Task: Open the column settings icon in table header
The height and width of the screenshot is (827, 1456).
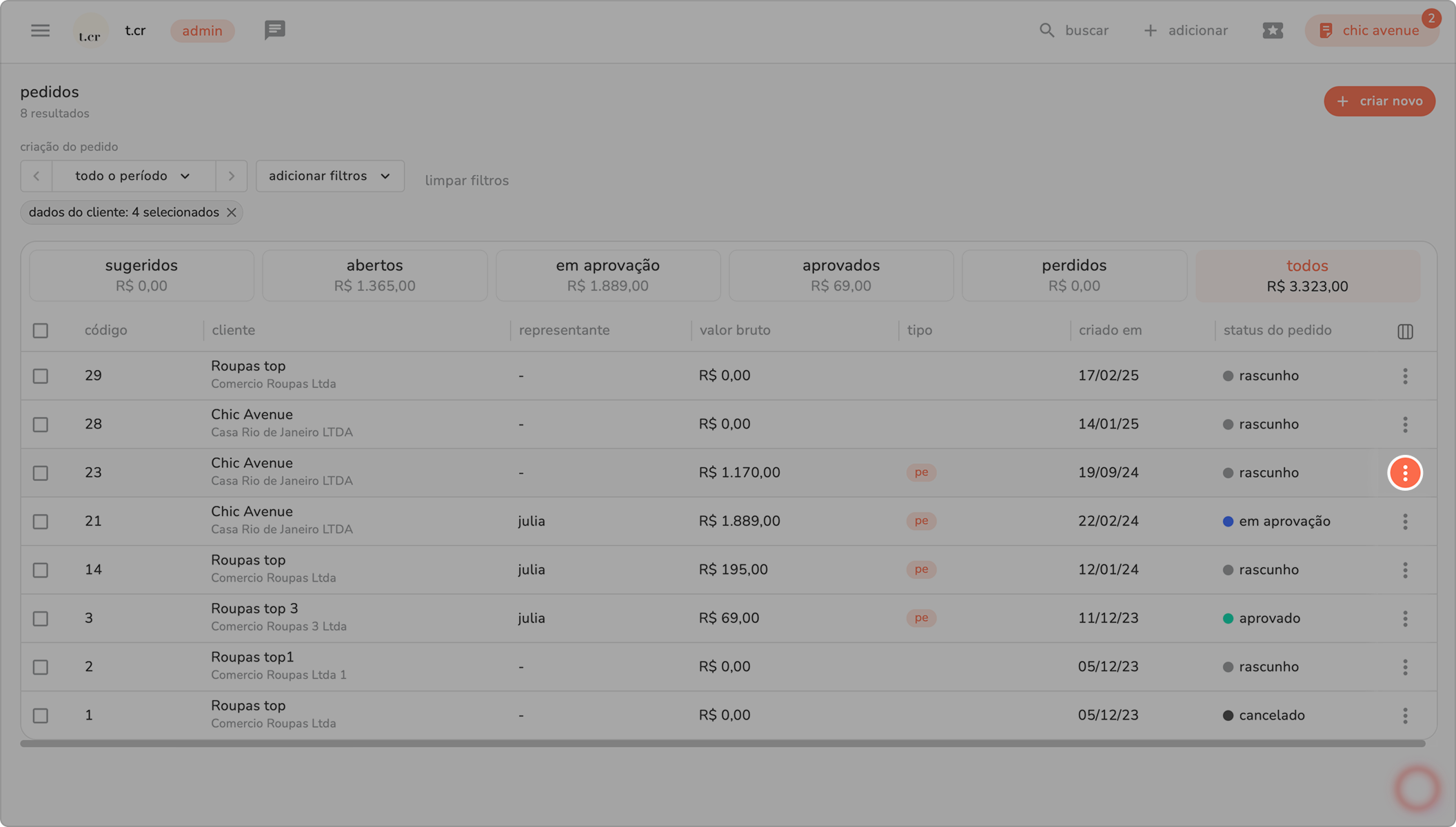Action: (x=1405, y=331)
